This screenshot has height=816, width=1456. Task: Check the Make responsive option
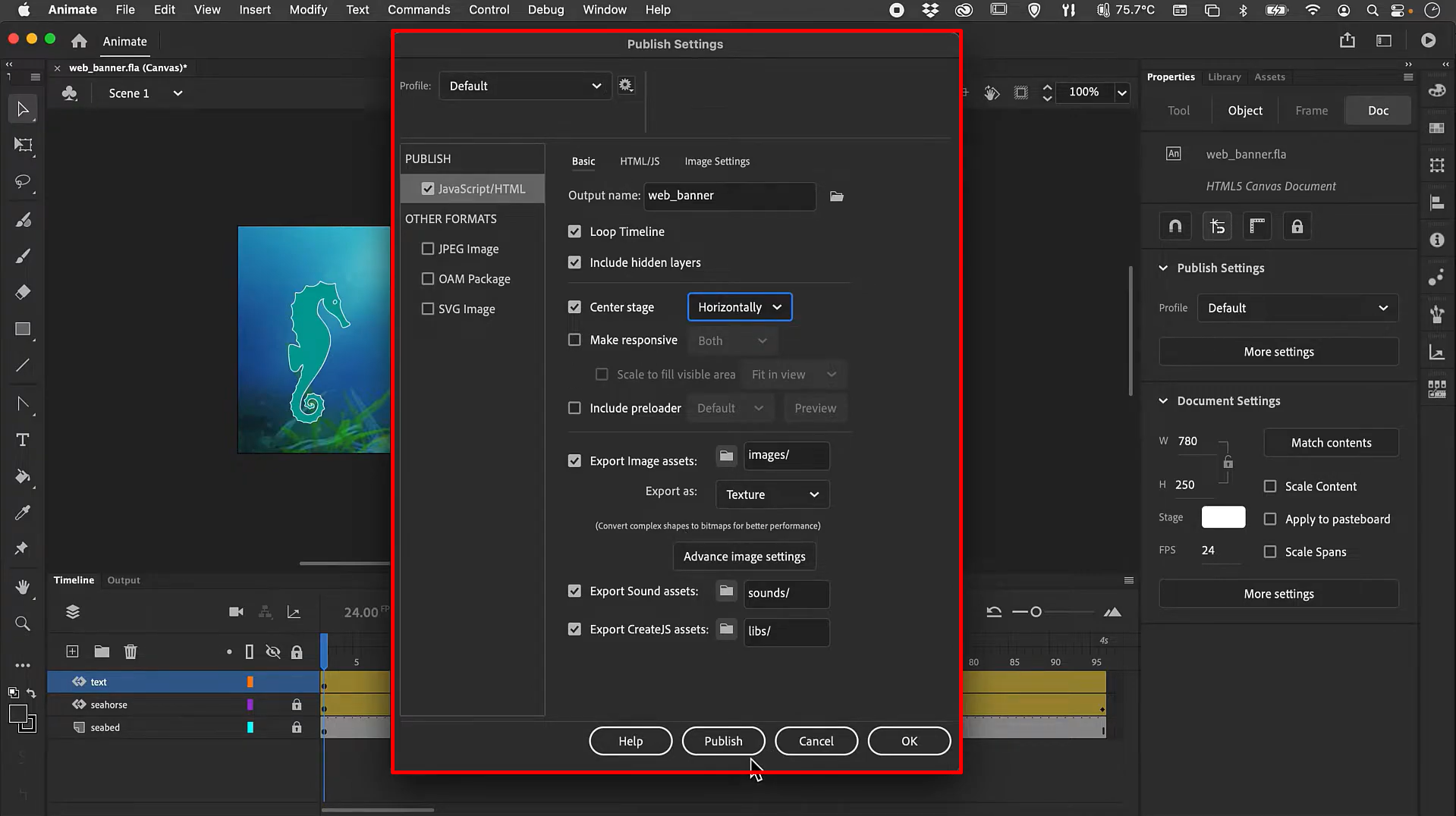(574, 340)
